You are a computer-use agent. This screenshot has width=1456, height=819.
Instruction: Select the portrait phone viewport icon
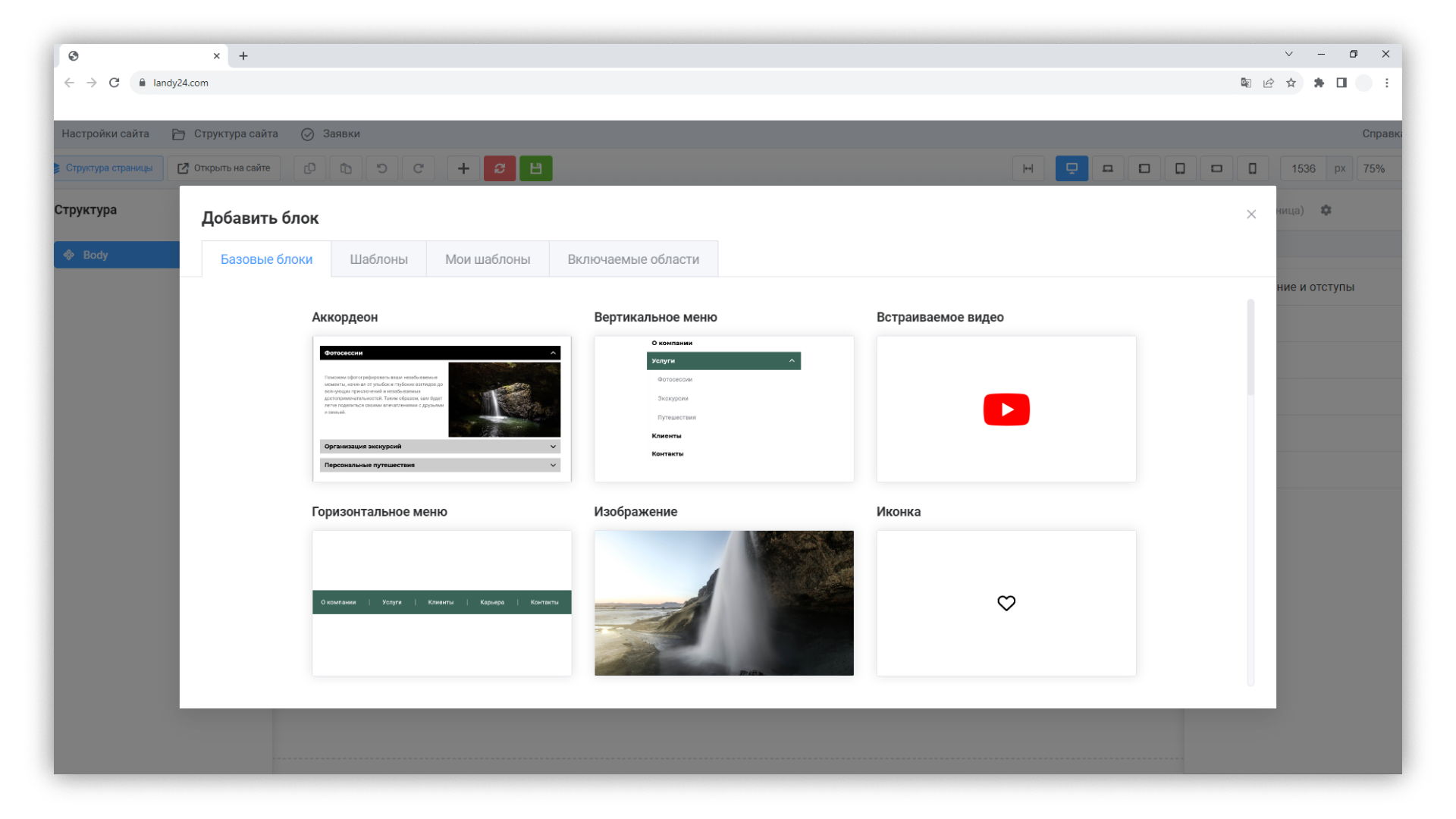pyautogui.click(x=1253, y=168)
